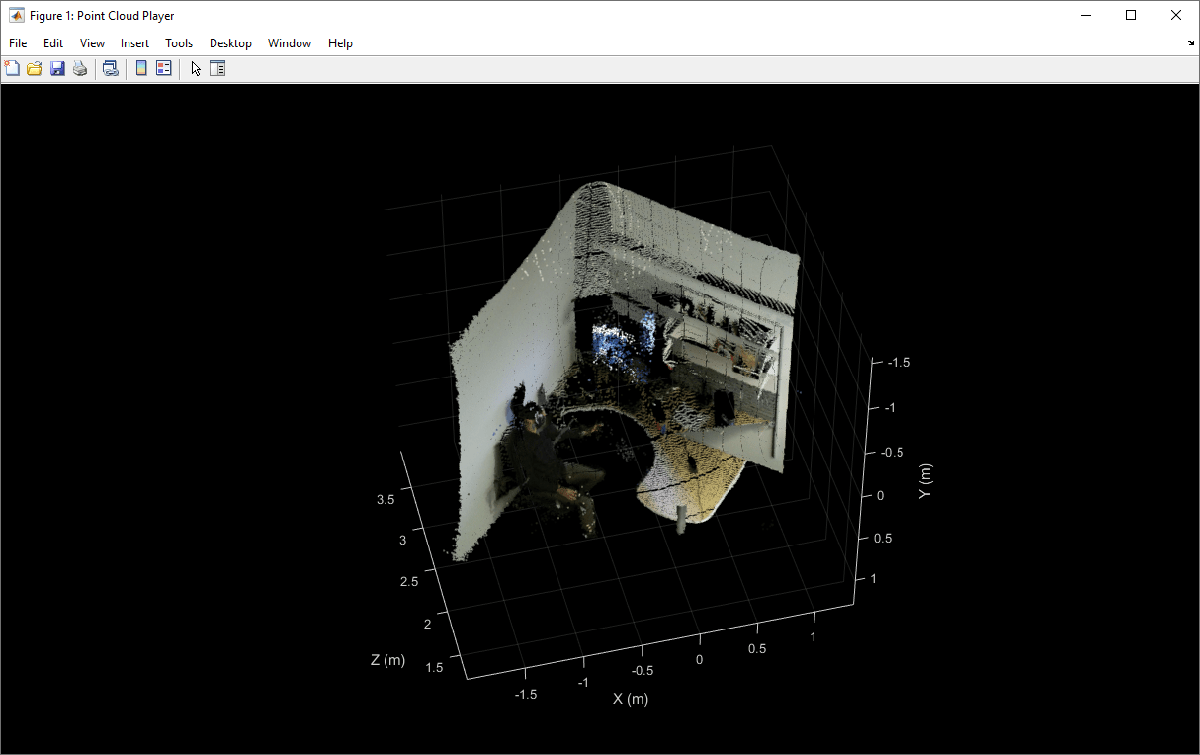Click the Open File folder icon
Screen dimensions: 1200x755
coord(35,68)
